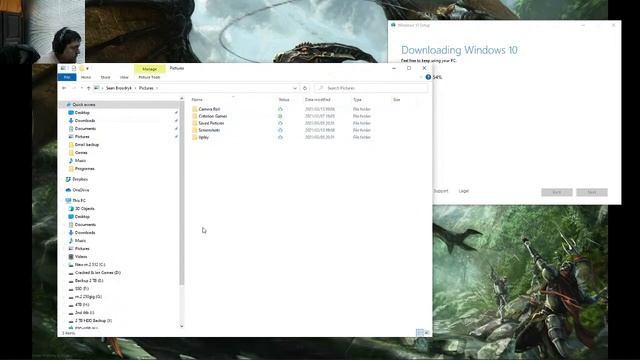
Task: Select Documents under Quick access
Action: 85,129
